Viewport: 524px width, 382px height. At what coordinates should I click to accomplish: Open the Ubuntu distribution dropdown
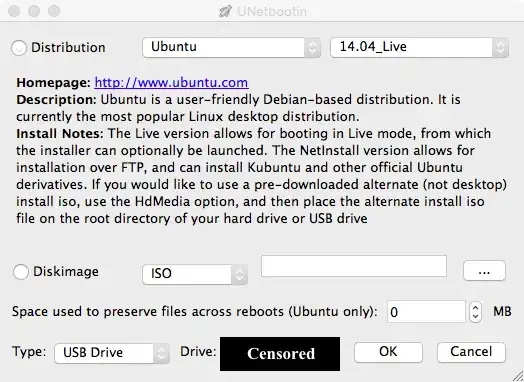pyautogui.click(x=232, y=47)
